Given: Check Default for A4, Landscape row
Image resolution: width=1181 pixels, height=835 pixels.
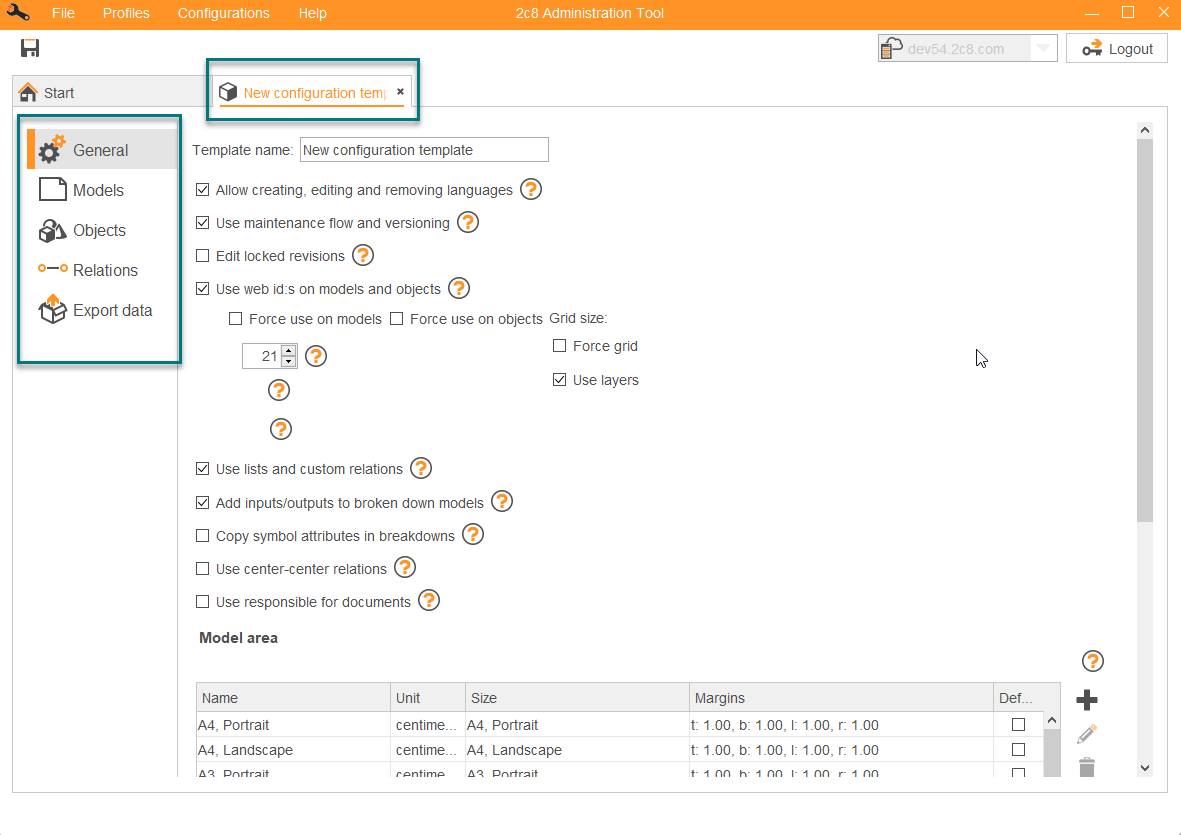Looking at the screenshot, I should [x=1018, y=749].
